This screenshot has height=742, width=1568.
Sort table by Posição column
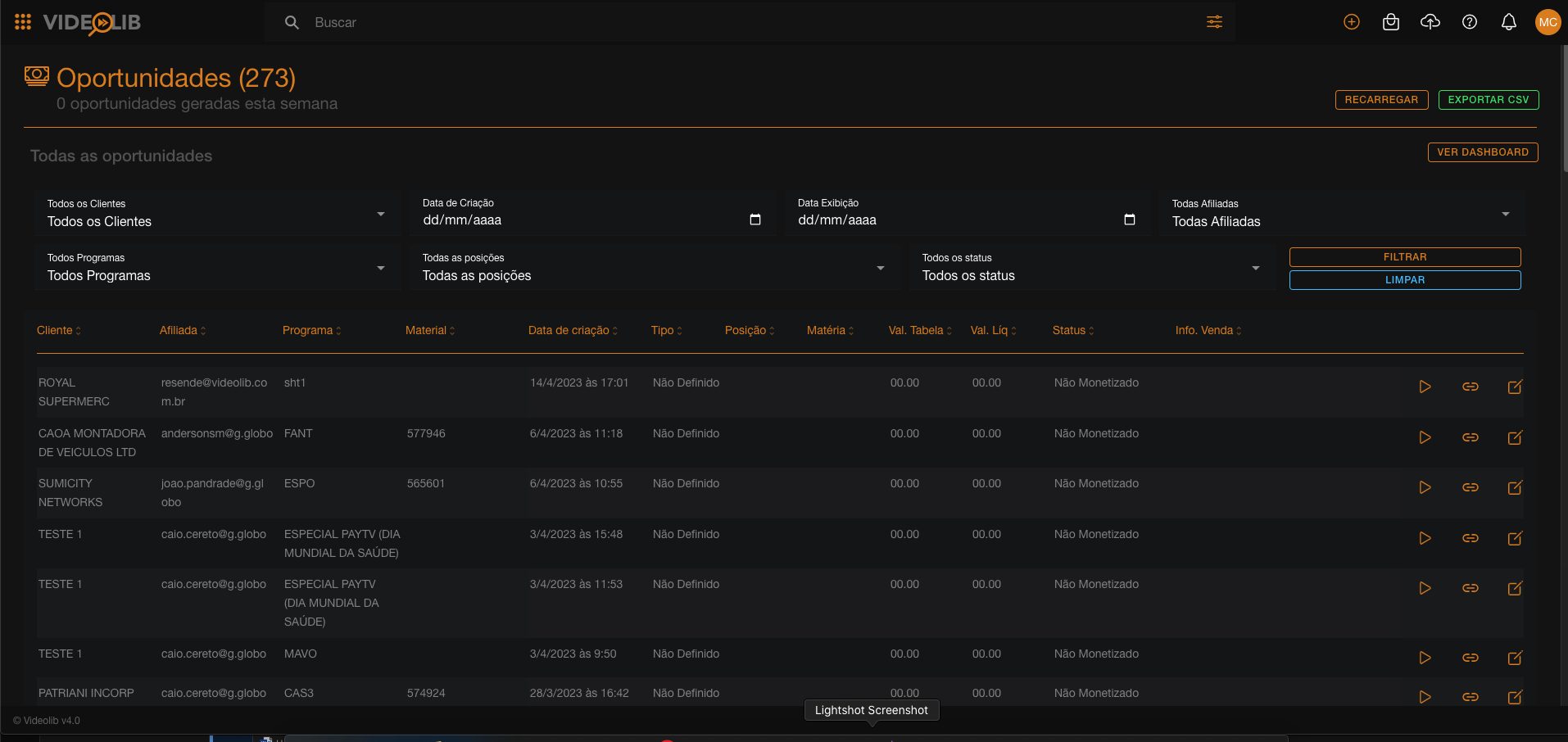coord(750,330)
